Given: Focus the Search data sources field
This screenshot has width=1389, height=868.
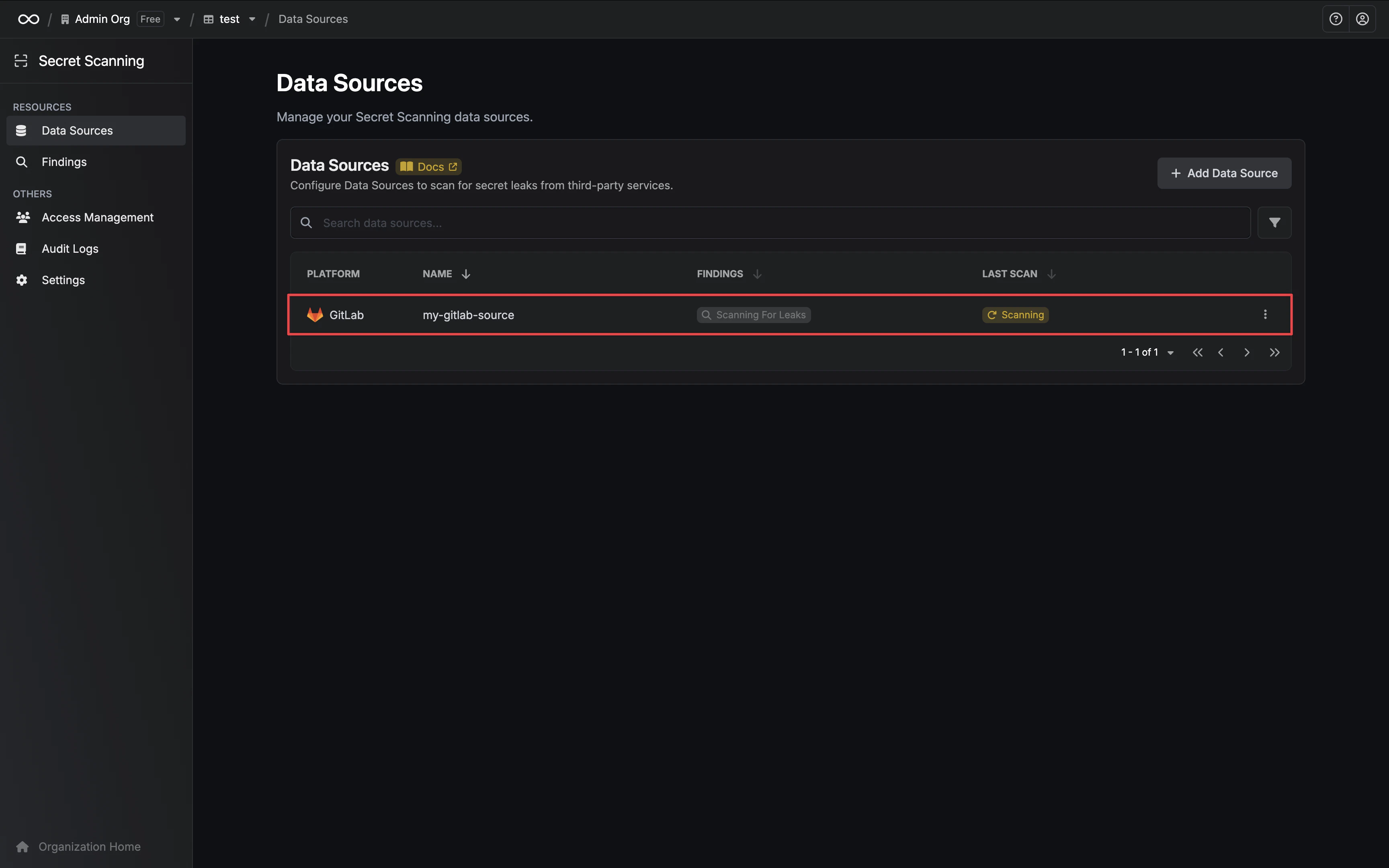Looking at the screenshot, I should 770,223.
